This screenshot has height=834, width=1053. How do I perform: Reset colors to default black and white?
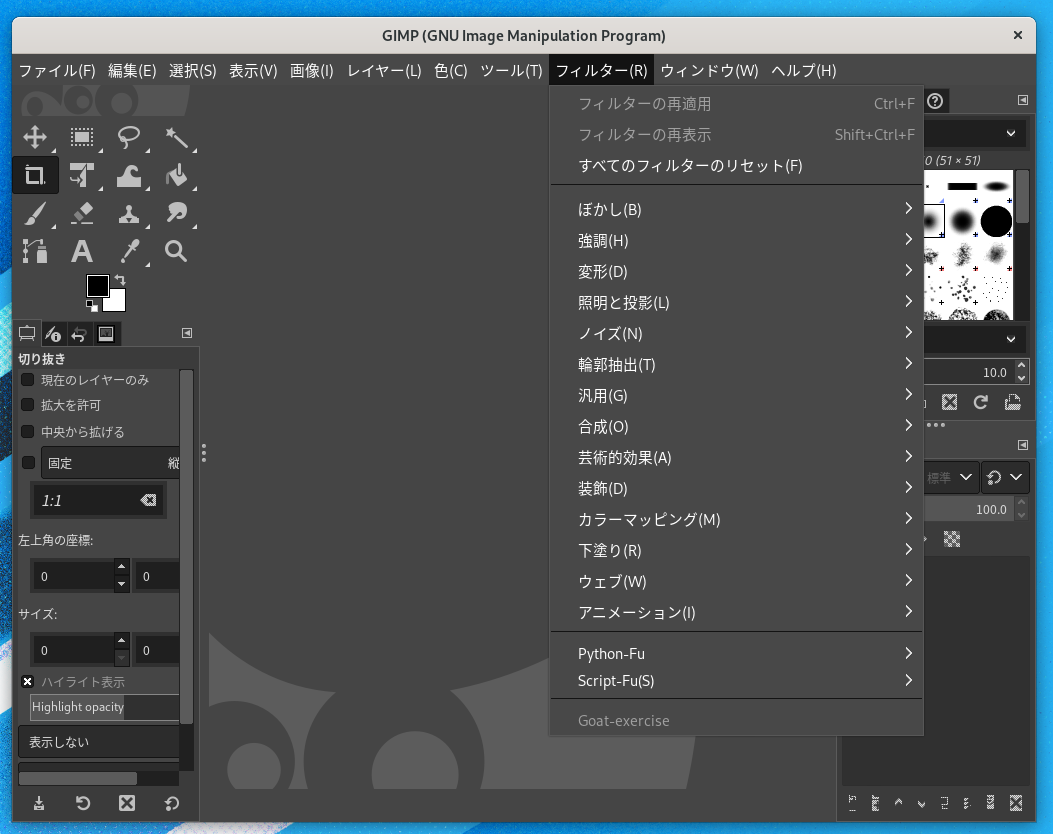click(x=92, y=306)
